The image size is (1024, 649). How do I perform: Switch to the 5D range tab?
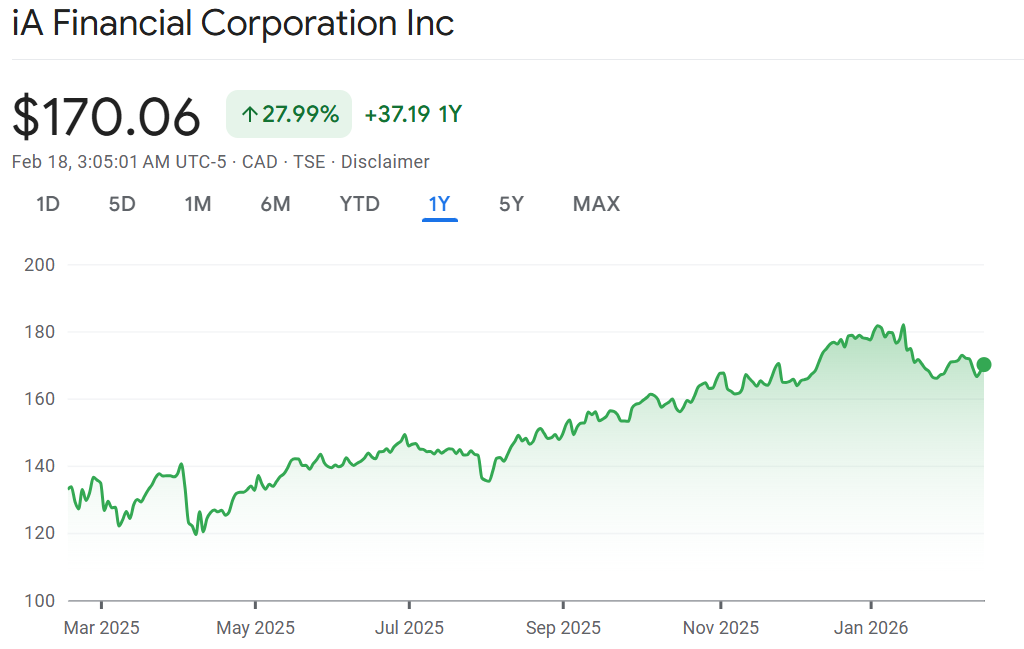tap(122, 204)
